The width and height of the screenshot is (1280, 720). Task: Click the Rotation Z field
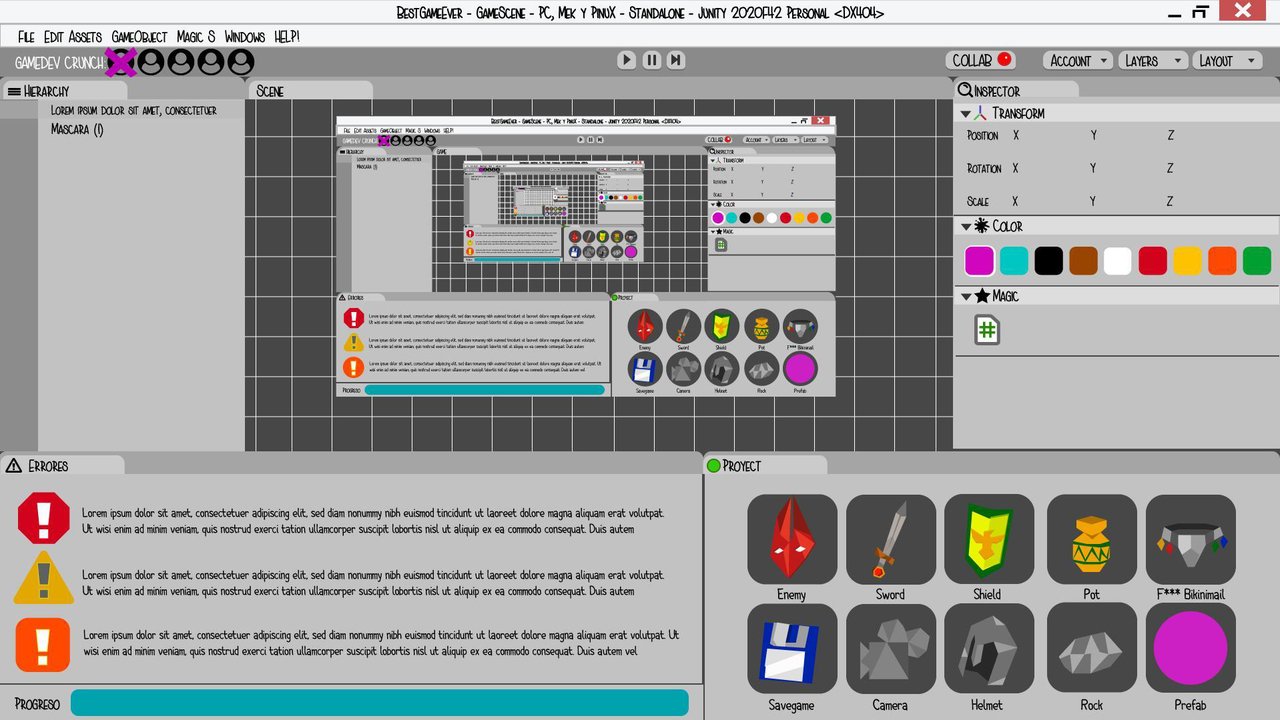click(x=1170, y=168)
